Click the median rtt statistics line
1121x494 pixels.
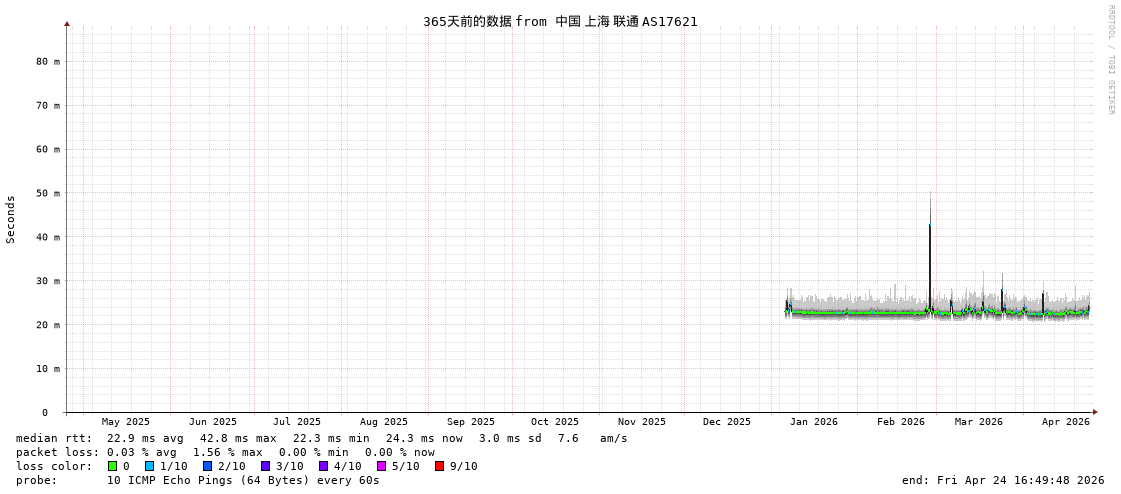(321, 438)
